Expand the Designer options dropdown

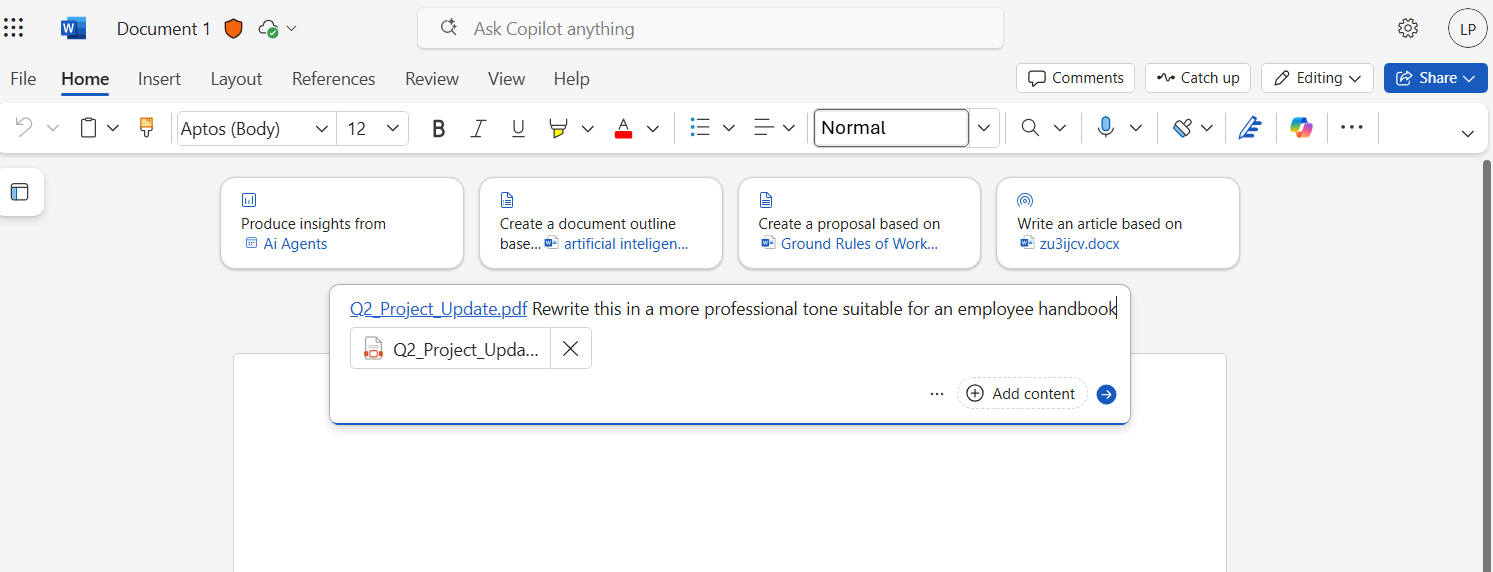tap(1207, 128)
